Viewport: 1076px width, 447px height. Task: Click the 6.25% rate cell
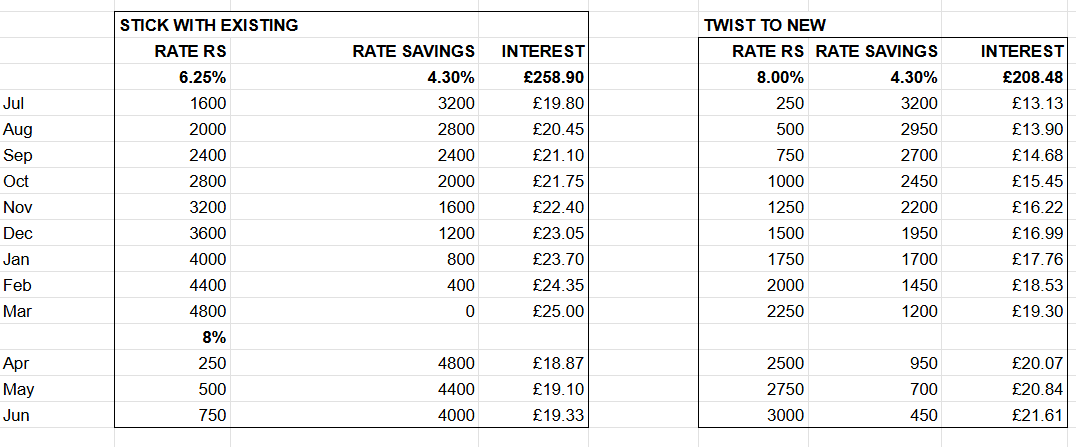202,78
